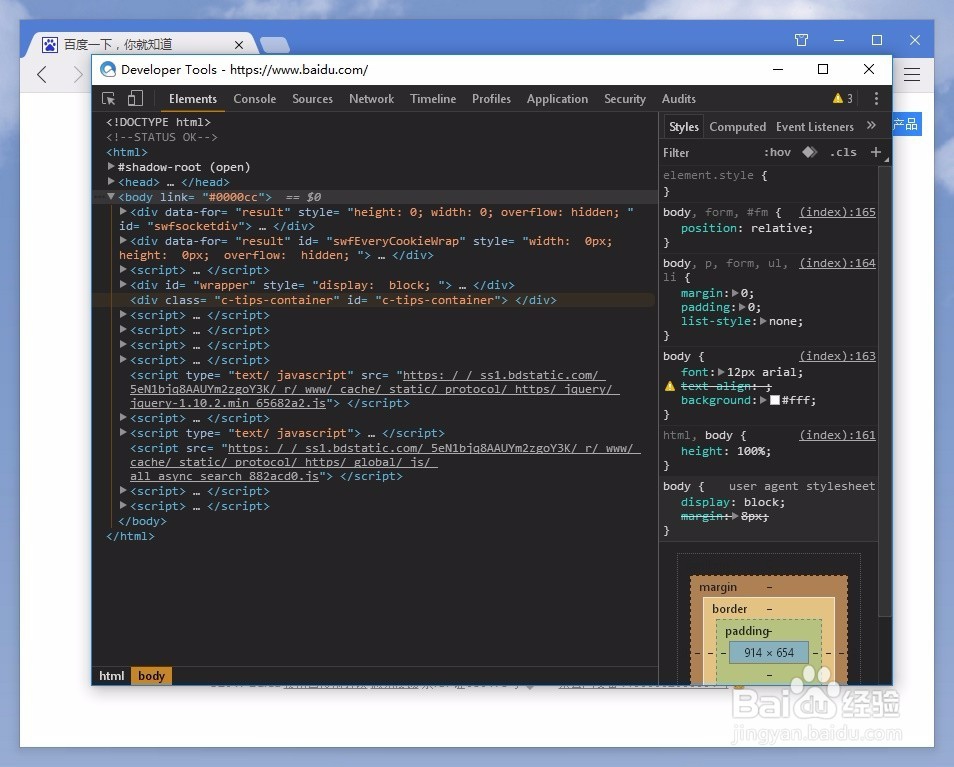
Task: Open (index):164 stylesheet source link
Action: 837,263
